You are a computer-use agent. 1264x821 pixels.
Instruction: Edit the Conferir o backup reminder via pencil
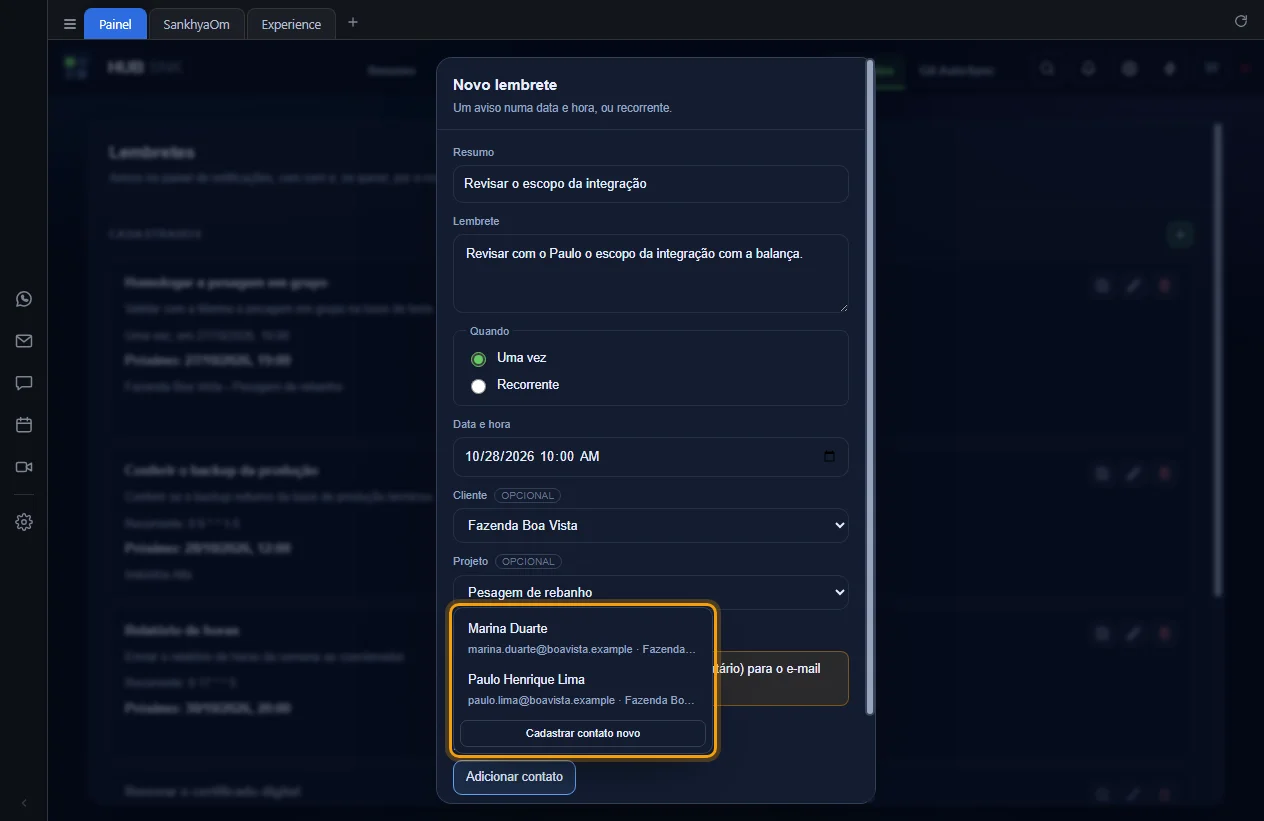click(x=1133, y=474)
